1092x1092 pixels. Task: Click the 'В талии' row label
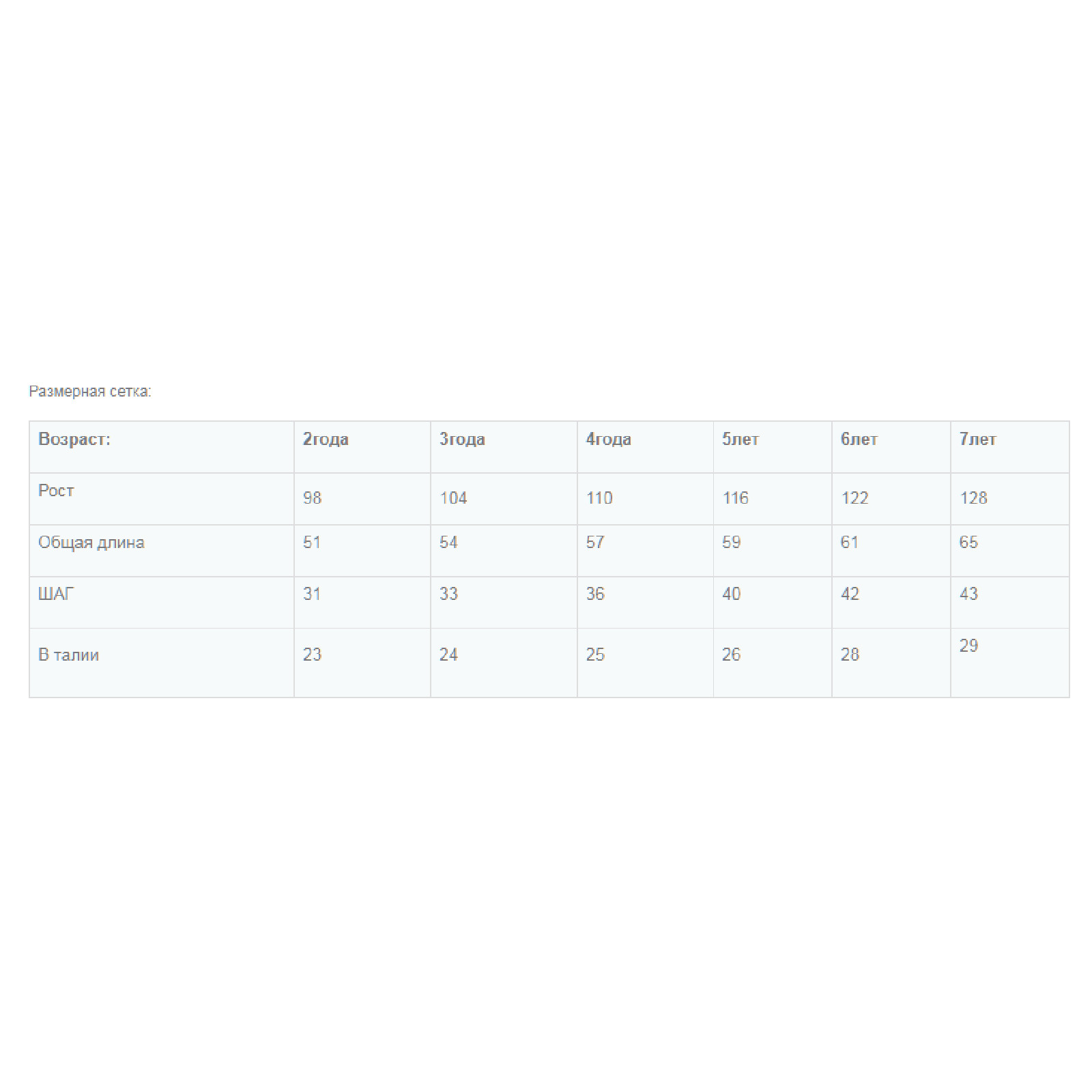[162, 663]
